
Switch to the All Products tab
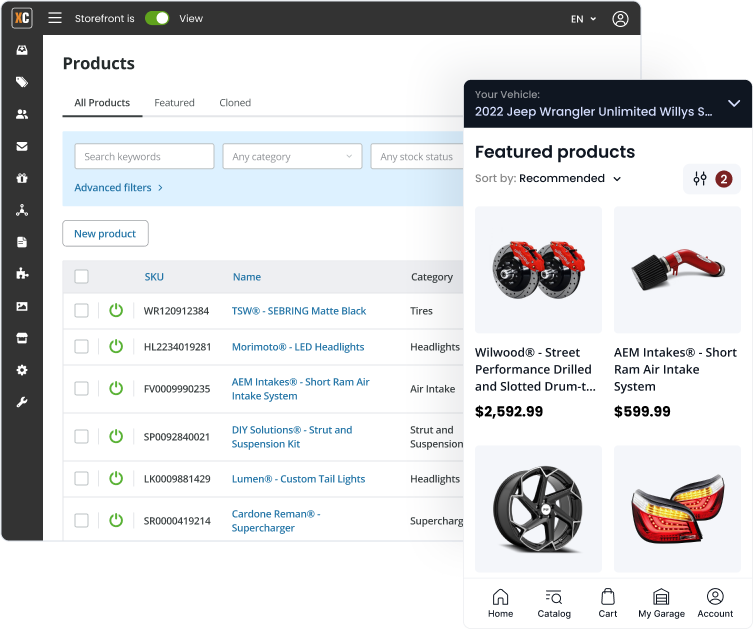click(102, 103)
